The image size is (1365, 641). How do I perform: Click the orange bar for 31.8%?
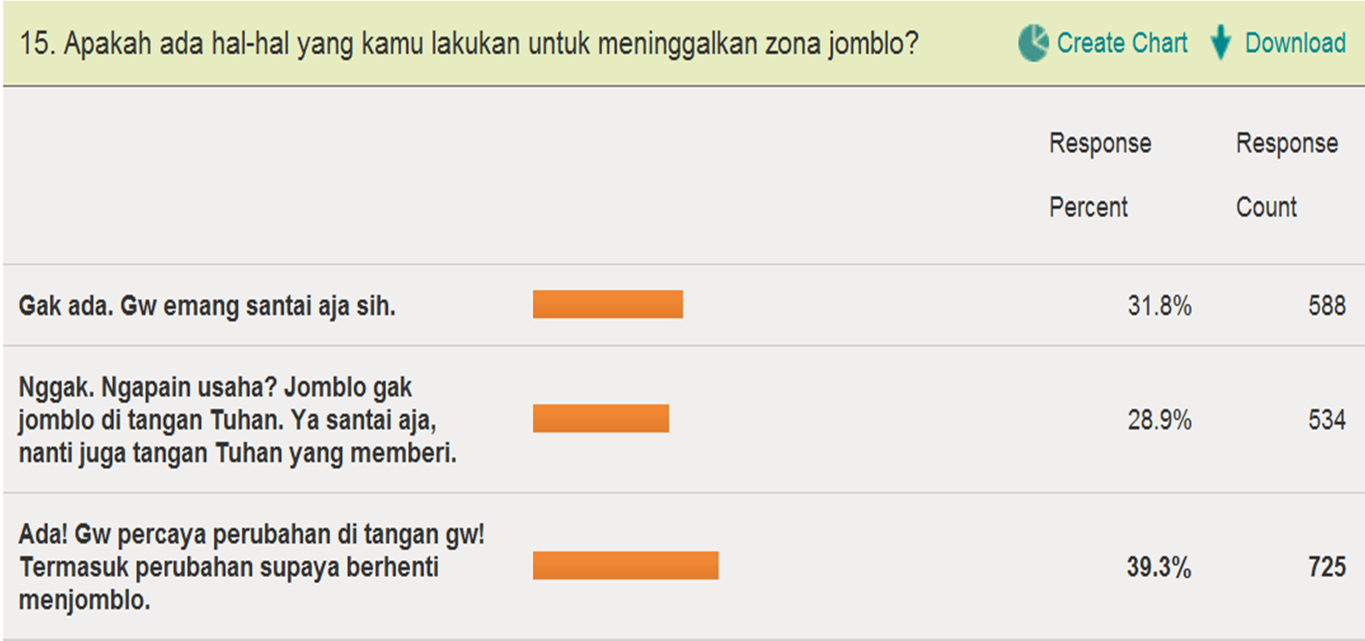[607, 304]
